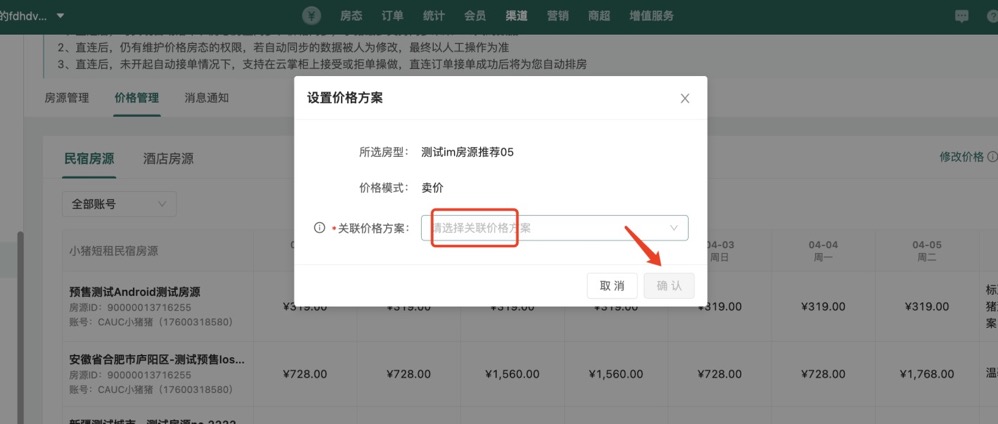Expand the 全部账号 account filter
Viewport: 998px width, 424px height.
tap(119, 204)
